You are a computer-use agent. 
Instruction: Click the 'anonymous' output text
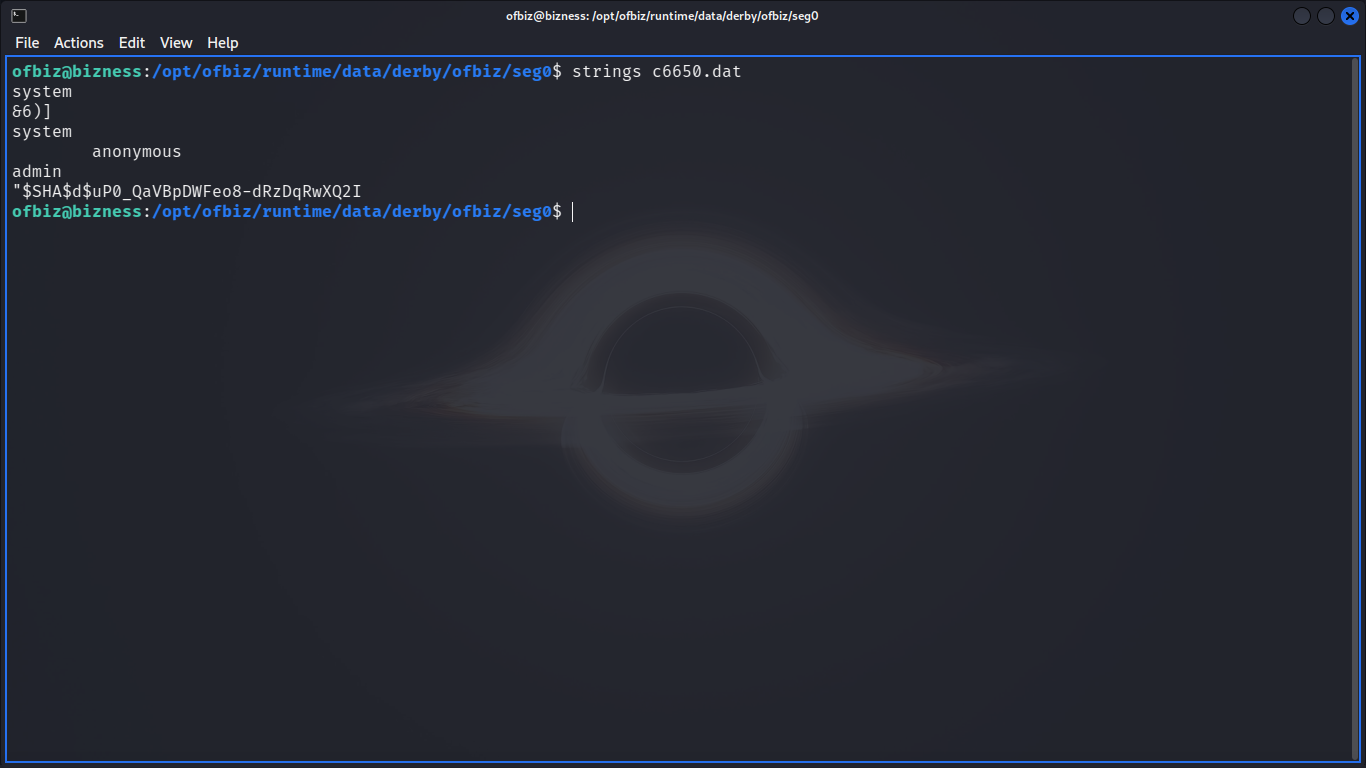tap(137, 152)
